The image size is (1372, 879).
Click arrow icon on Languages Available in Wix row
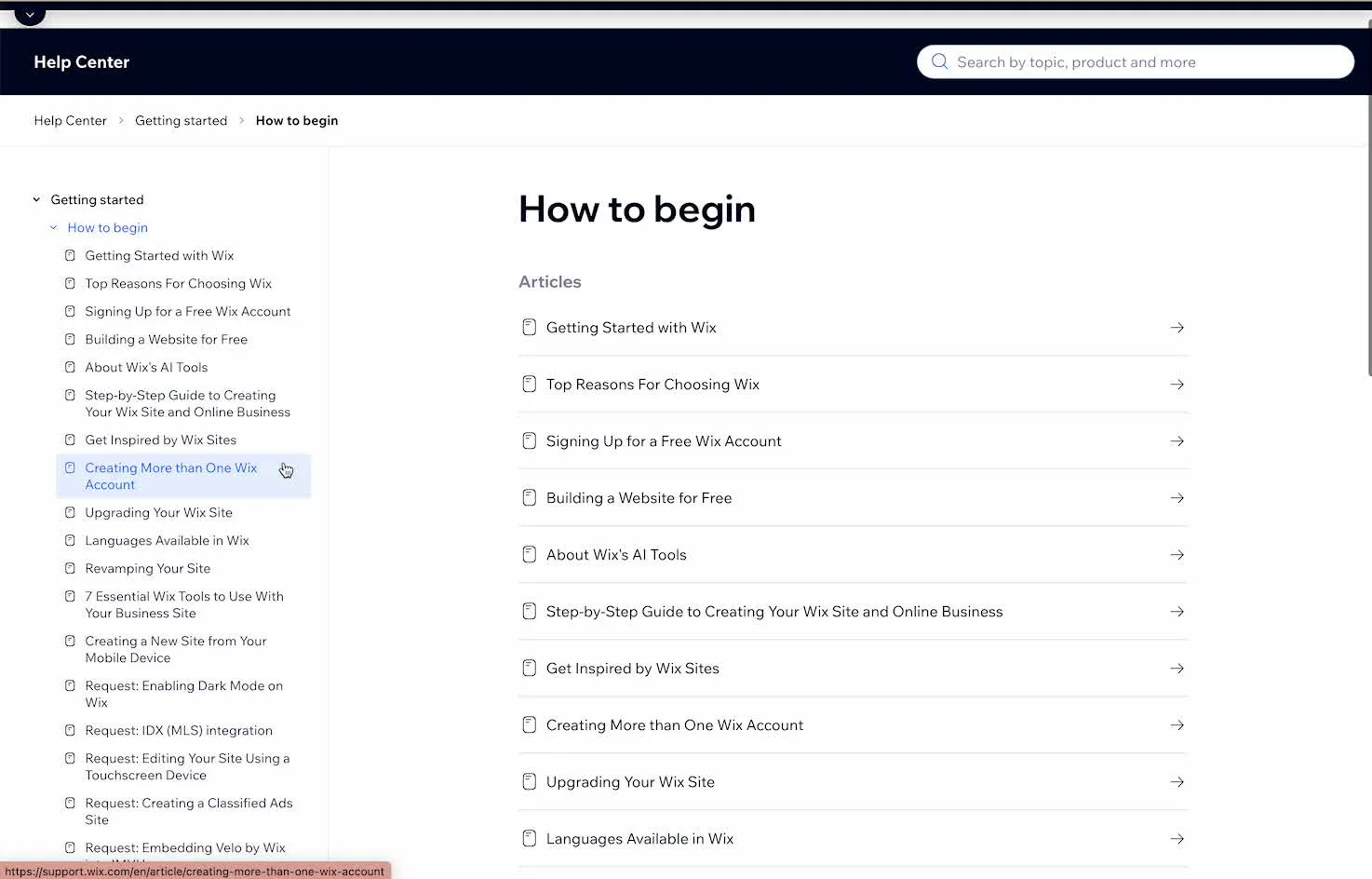point(1177,839)
